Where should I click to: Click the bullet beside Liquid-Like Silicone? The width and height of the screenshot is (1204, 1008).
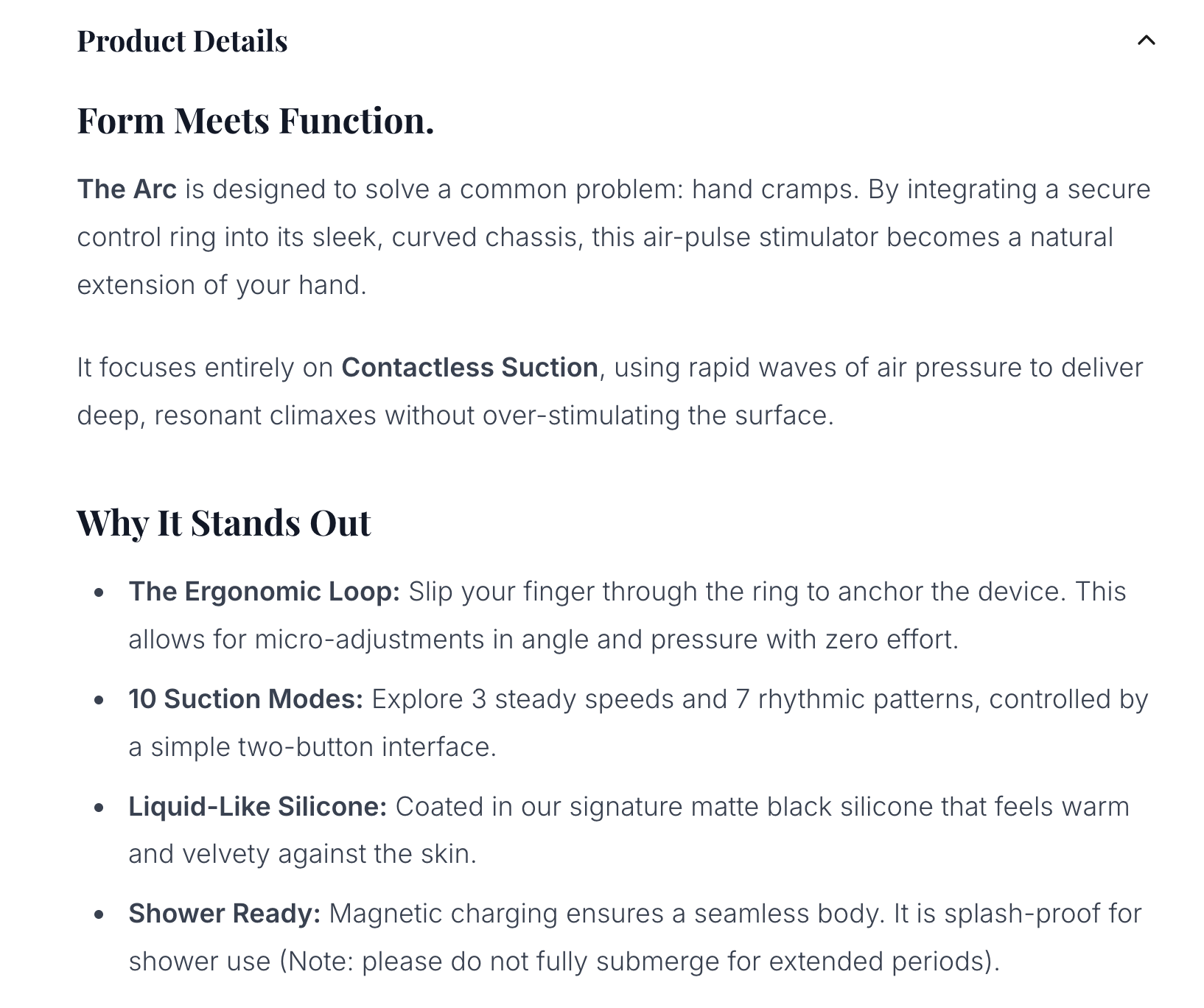click(99, 808)
